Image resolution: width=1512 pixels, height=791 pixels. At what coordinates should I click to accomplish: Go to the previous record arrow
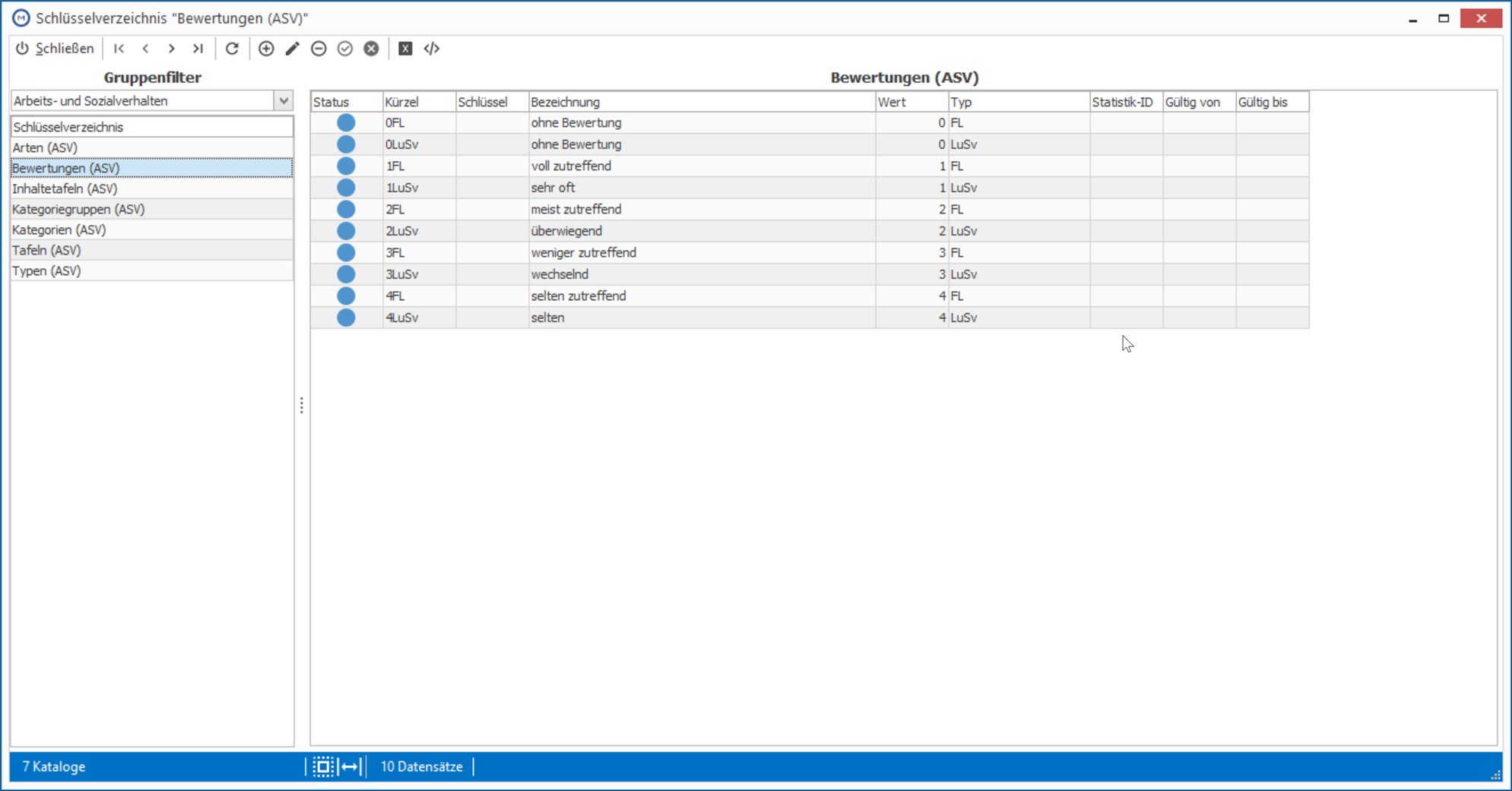click(x=145, y=49)
